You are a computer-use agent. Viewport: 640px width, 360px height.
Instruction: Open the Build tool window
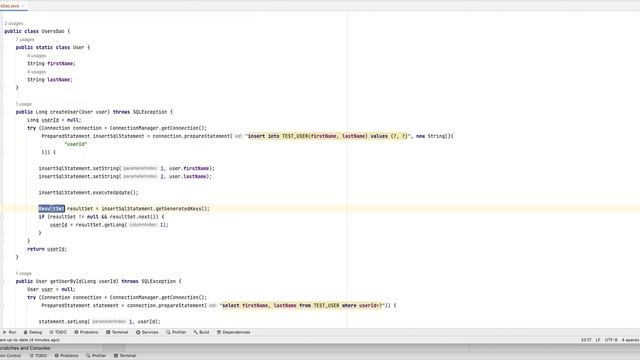(x=201, y=332)
